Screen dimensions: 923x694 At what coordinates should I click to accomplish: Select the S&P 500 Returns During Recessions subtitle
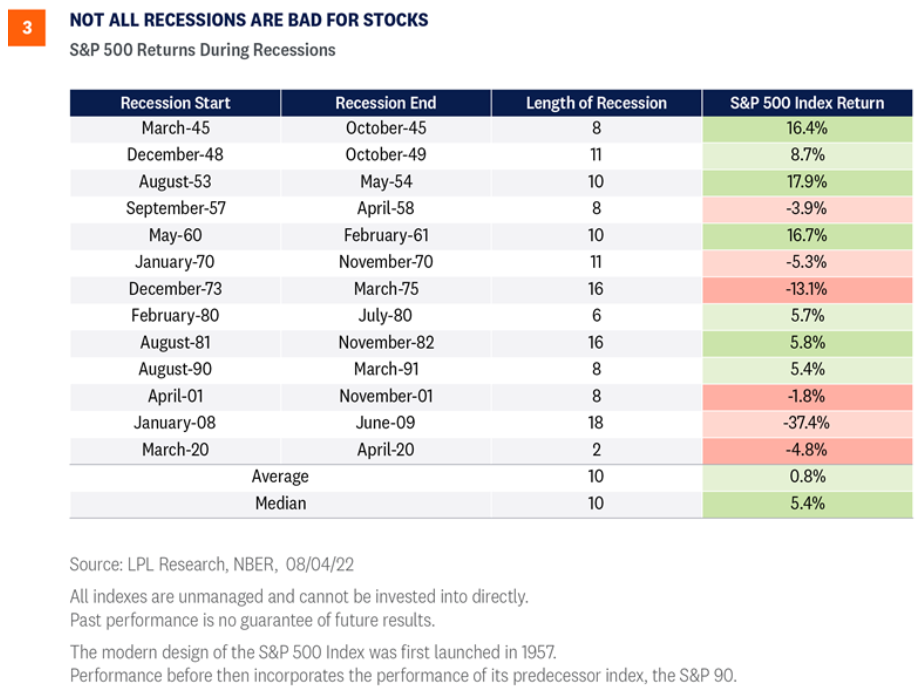[202, 49]
